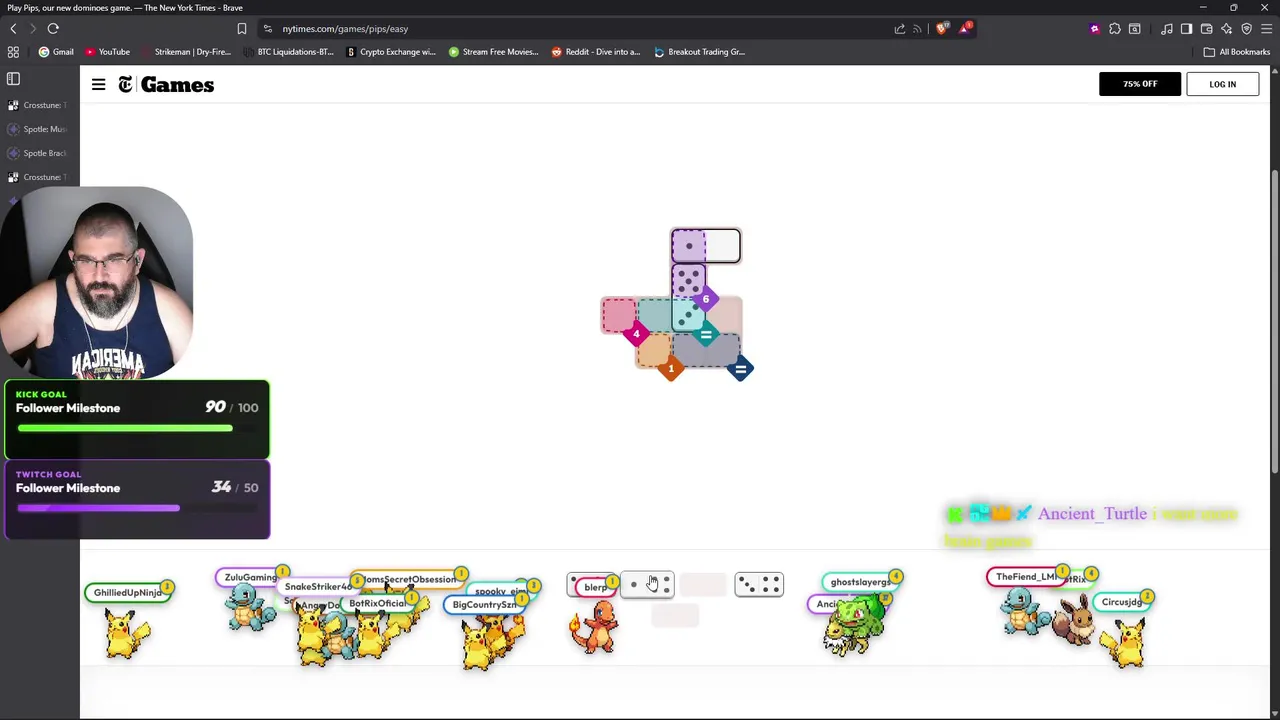Open Brave Rewards triangle icon
Screen dimensions: 1280x720
pyautogui.click(x=965, y=29)
